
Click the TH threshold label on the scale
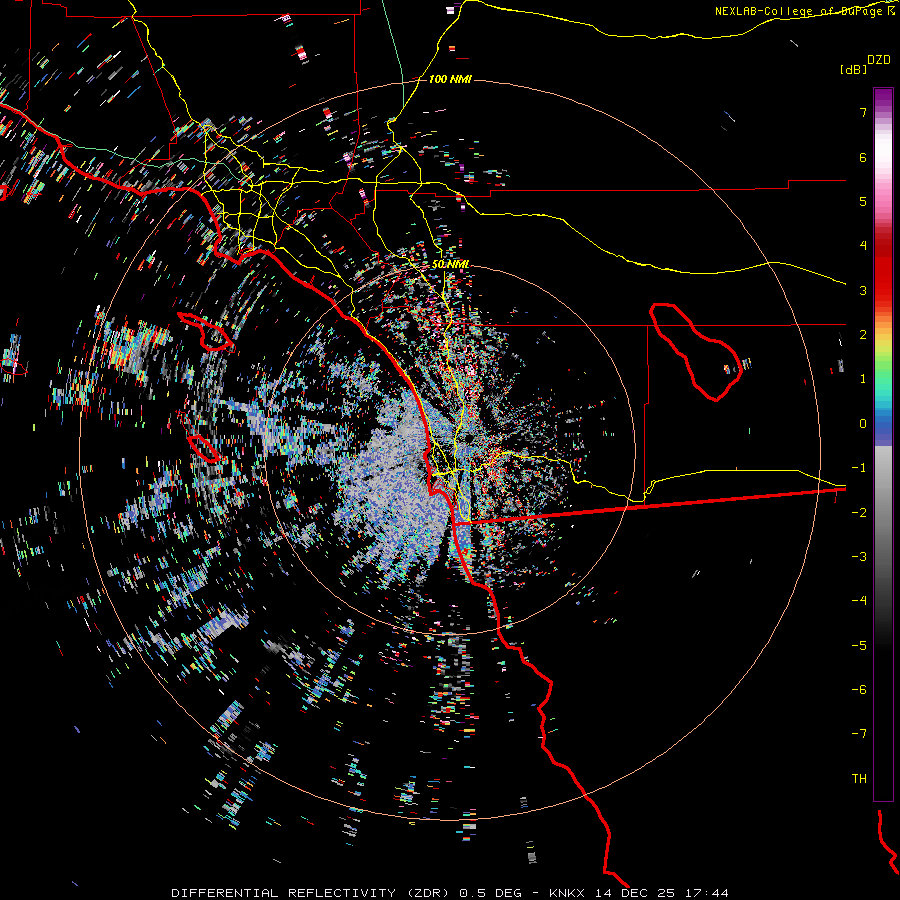pos(859,779)
